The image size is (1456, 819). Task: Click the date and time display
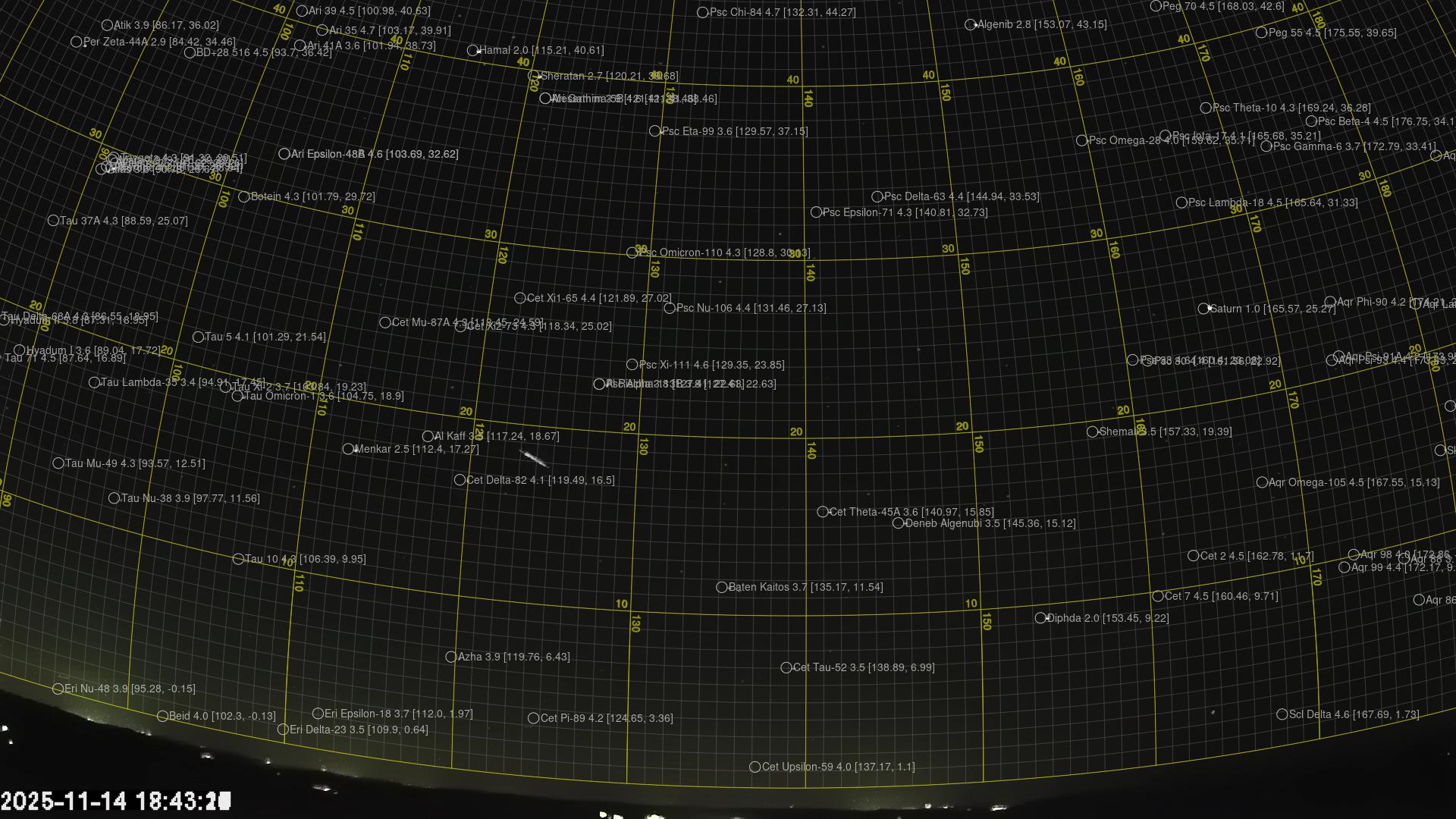point(115,801)
